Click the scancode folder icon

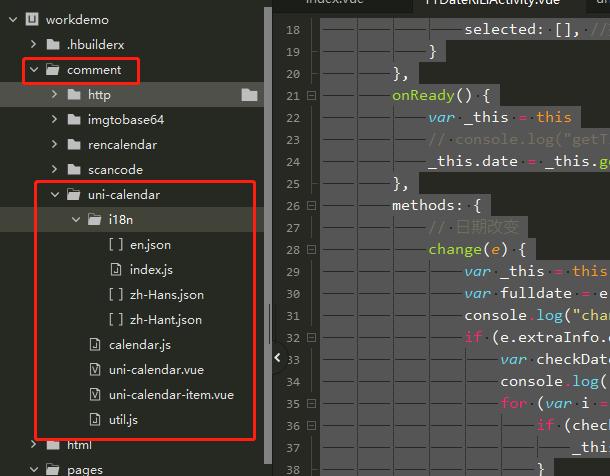click(74, 170)
